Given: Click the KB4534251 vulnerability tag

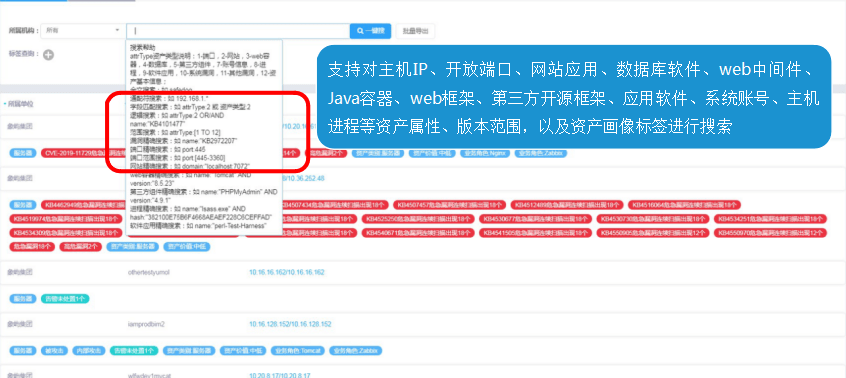Looking at the screenshot, I should coord(770,219).
